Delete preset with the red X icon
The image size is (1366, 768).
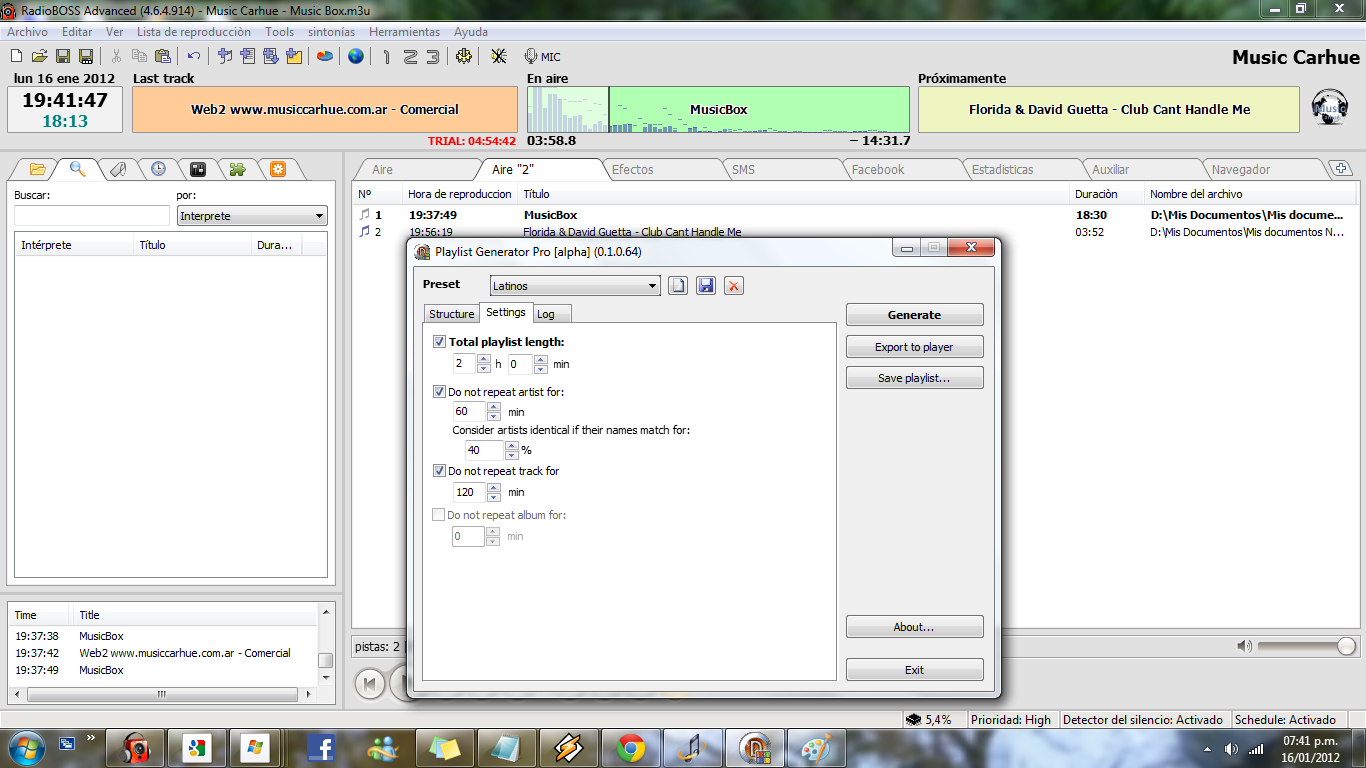734,286
